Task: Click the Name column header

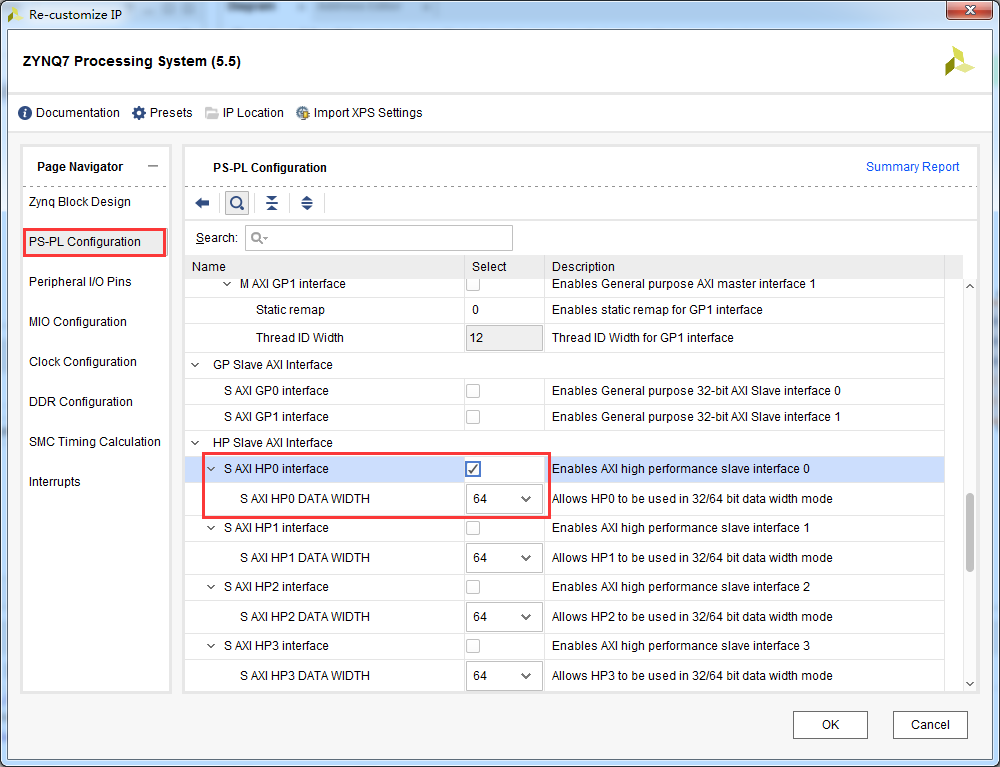Action: 325,267
